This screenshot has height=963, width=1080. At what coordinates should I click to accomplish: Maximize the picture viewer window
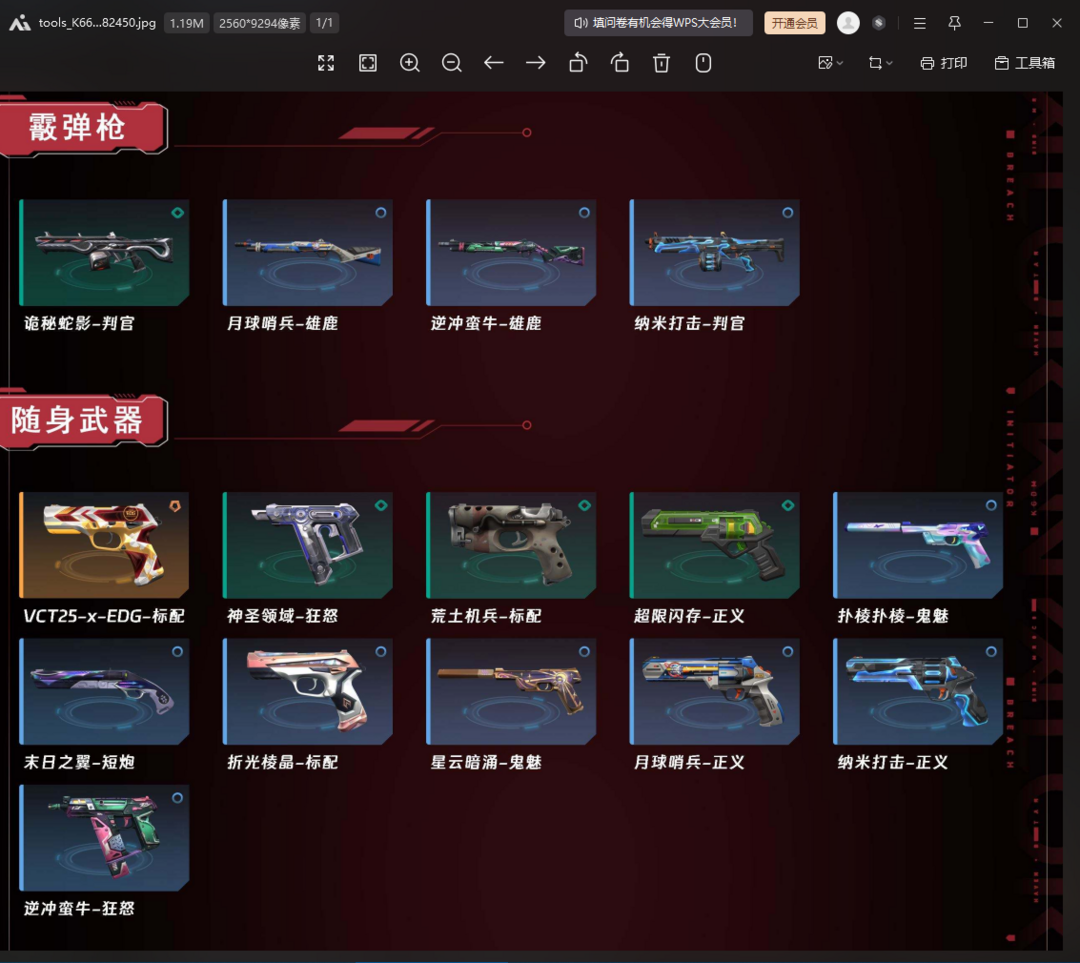(1023, 23)
